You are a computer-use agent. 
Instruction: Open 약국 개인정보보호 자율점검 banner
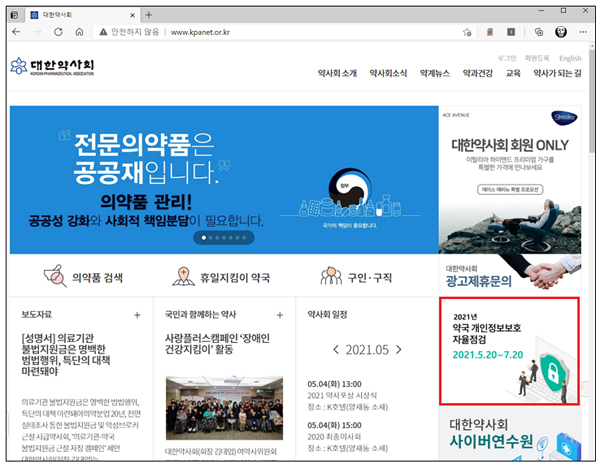click(x=509, y=351)
